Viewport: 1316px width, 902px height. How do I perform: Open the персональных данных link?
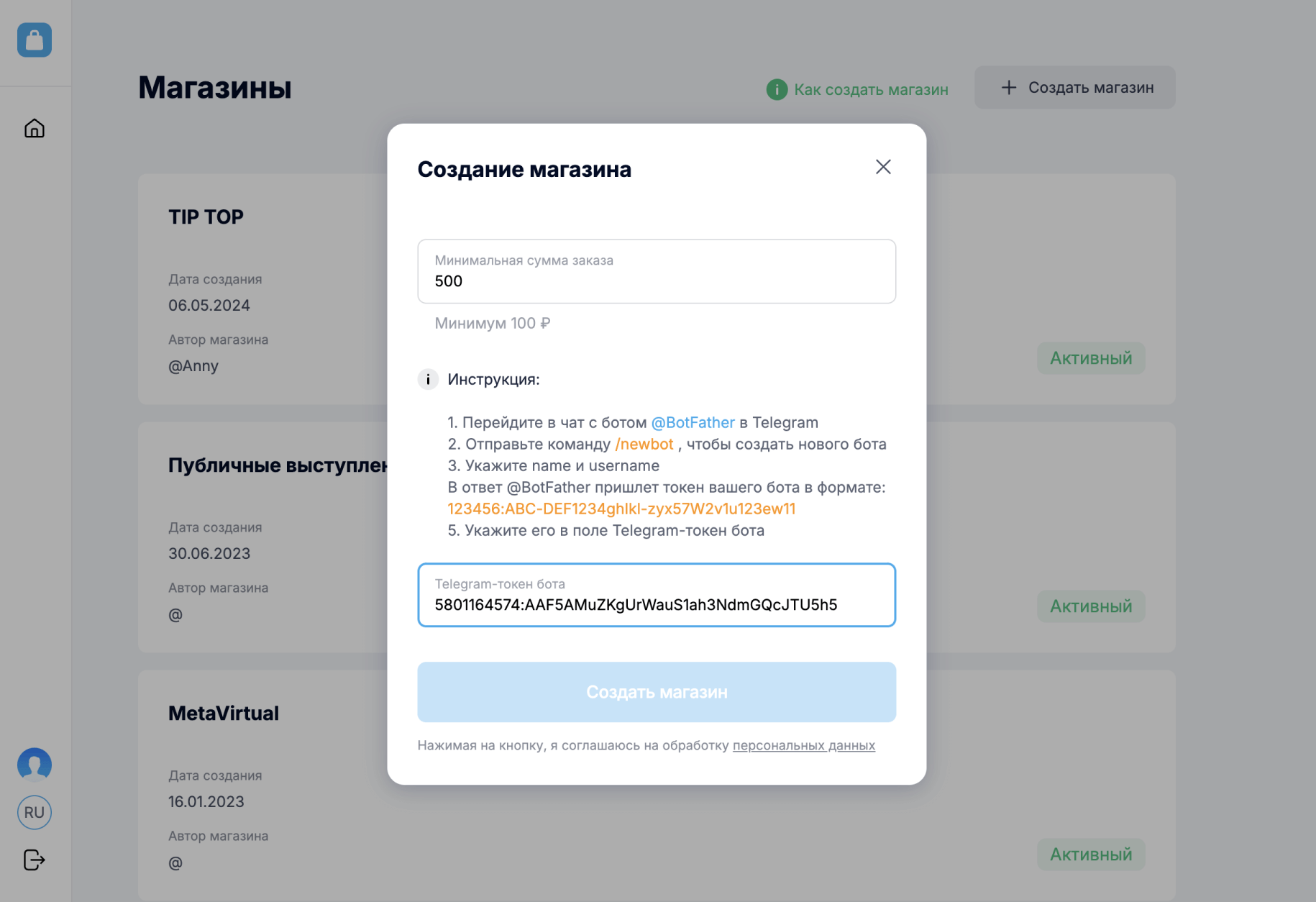(804, 745)
